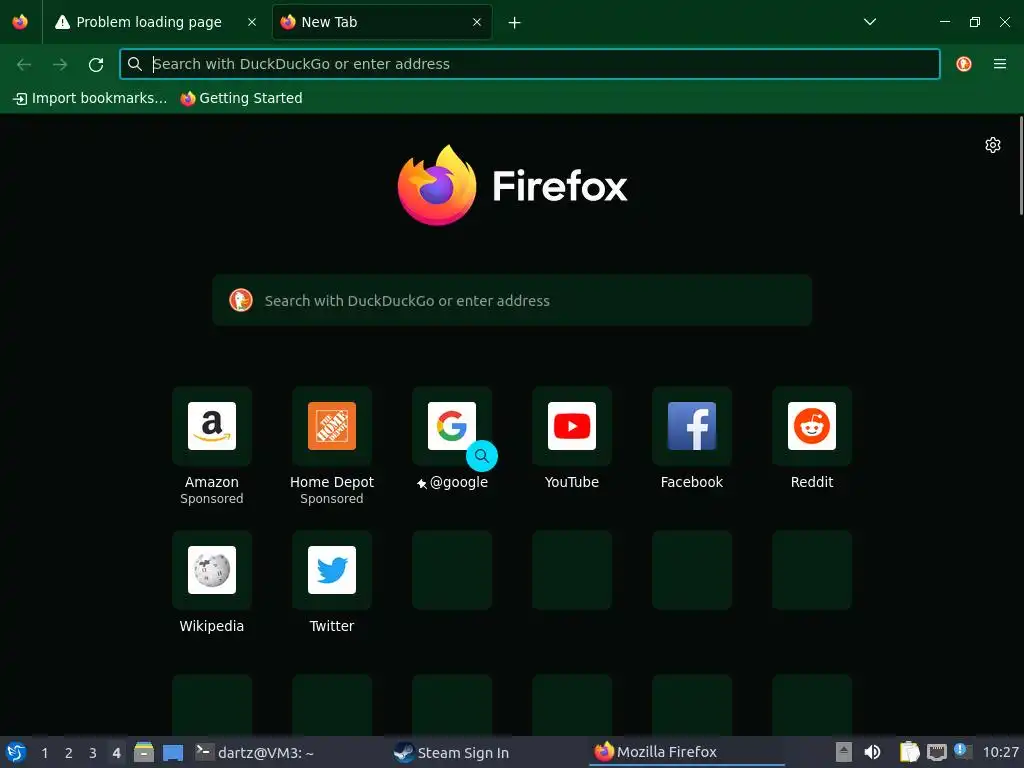Click the page search box with DuckDuckGo
1024x768 pixels.
(512, 300)
